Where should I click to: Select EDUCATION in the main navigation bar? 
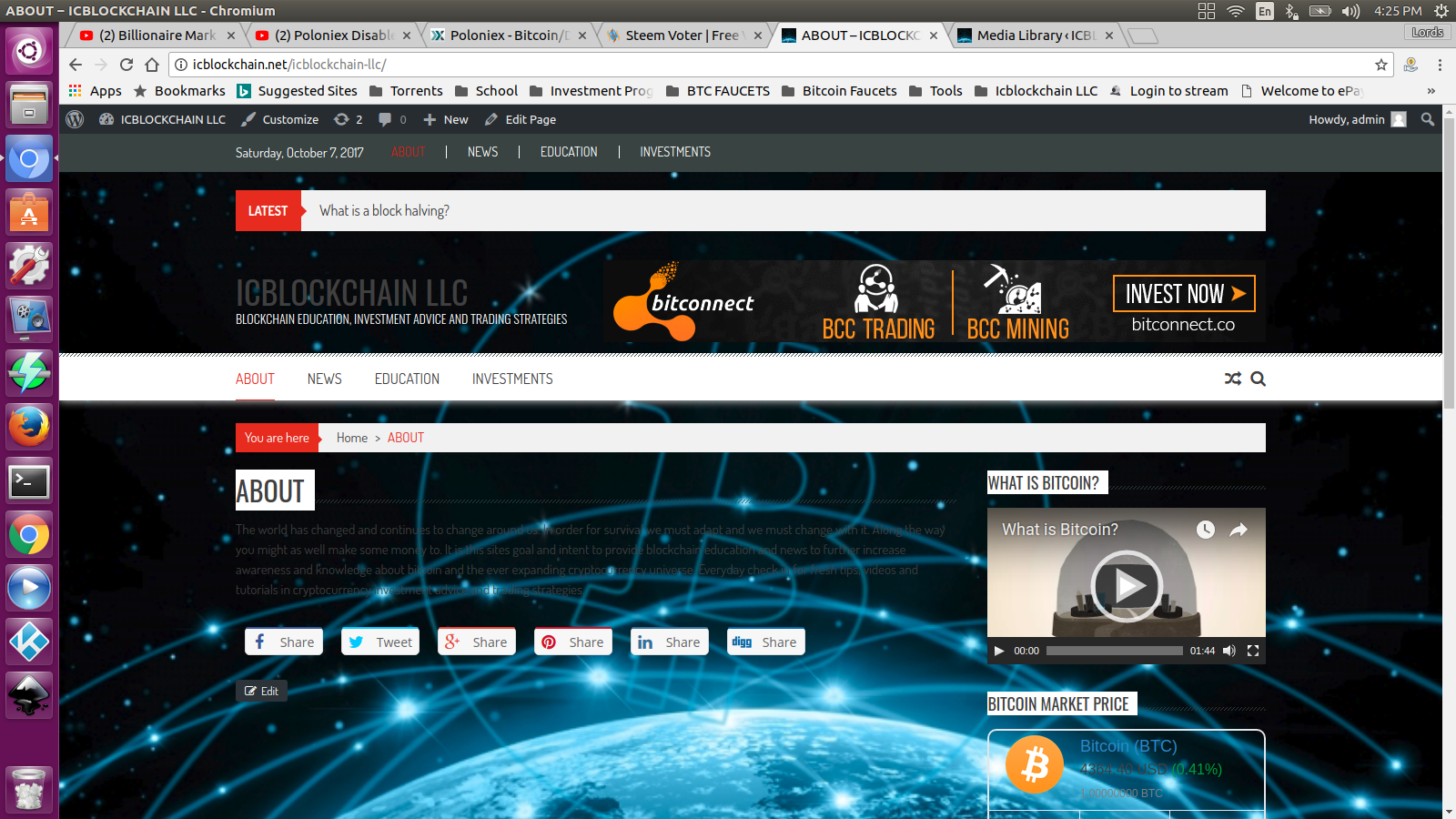tap(407, 379)
